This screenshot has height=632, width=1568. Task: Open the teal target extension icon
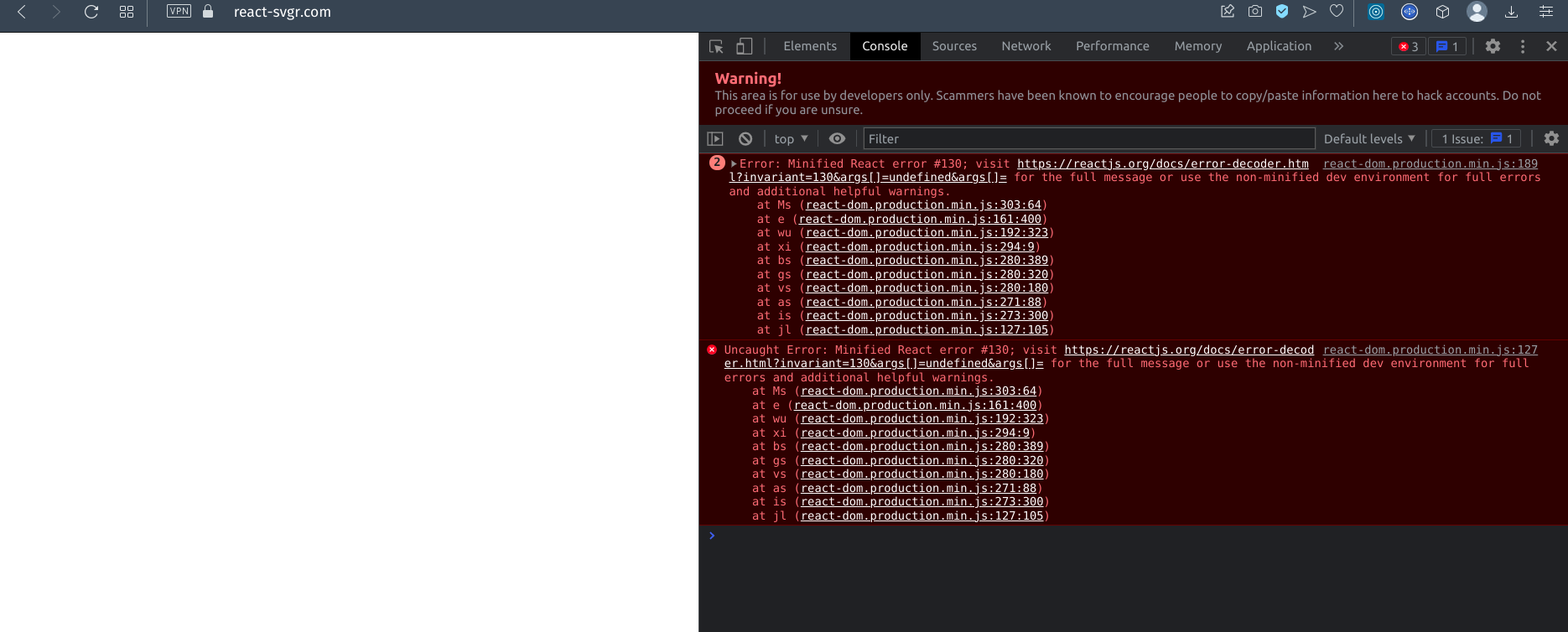point(1376,12)
